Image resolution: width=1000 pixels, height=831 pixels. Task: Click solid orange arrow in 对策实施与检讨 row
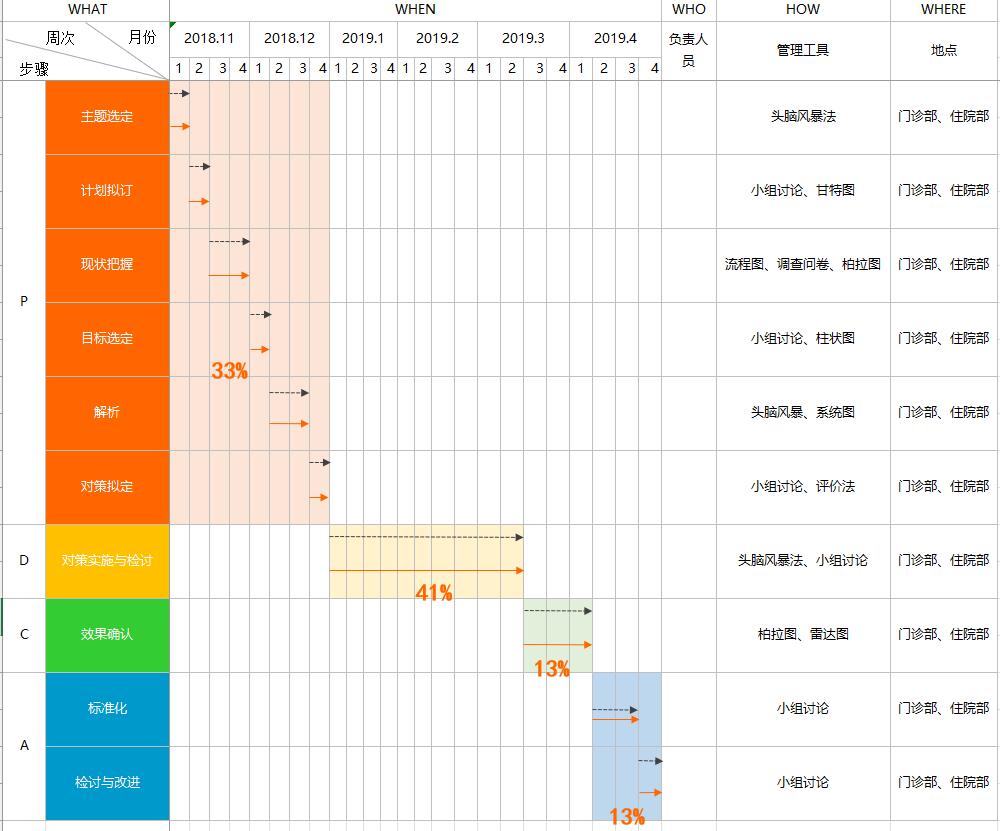click(x=426, y=570)
